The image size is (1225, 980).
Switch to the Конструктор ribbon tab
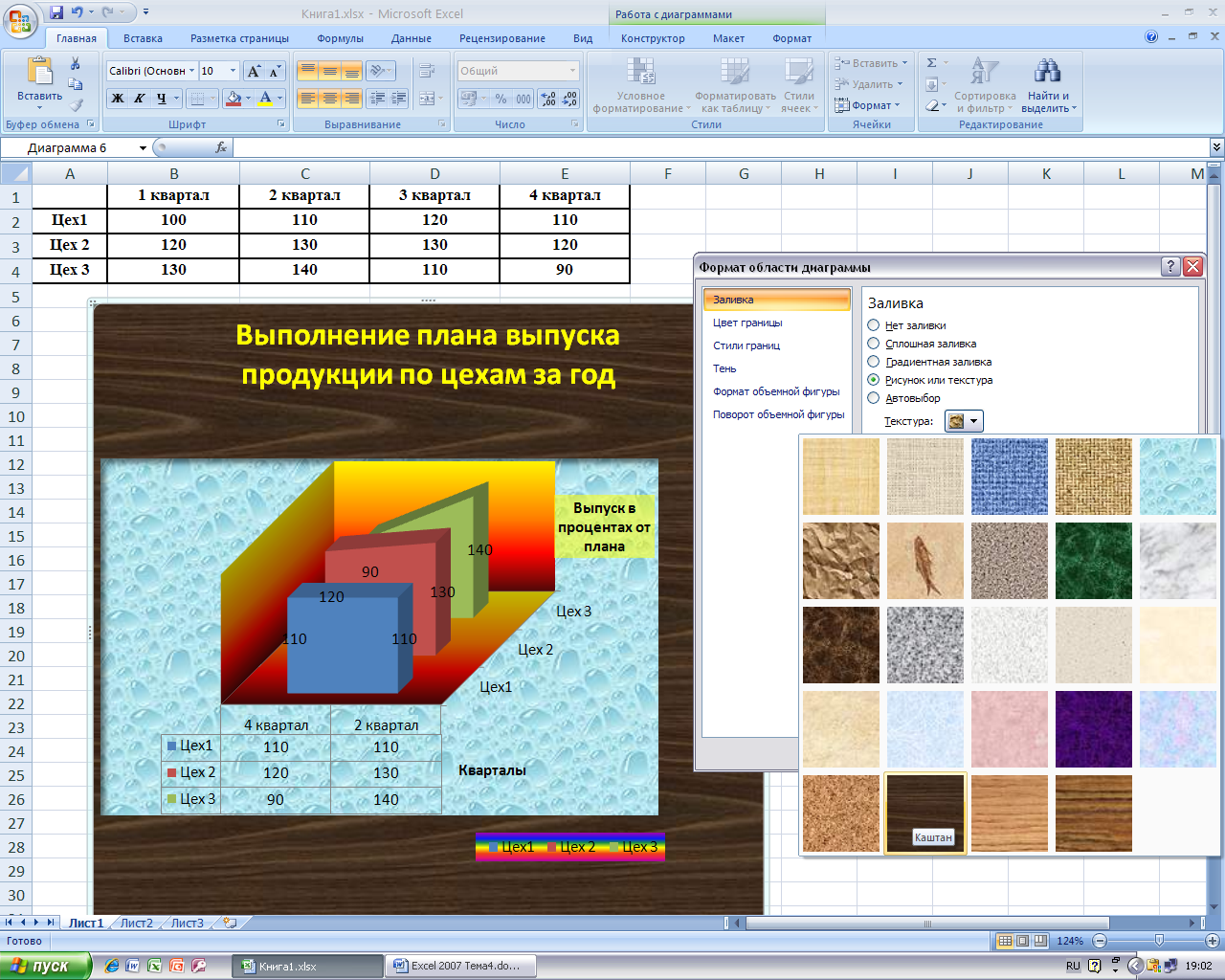click(x=653, y=38)
